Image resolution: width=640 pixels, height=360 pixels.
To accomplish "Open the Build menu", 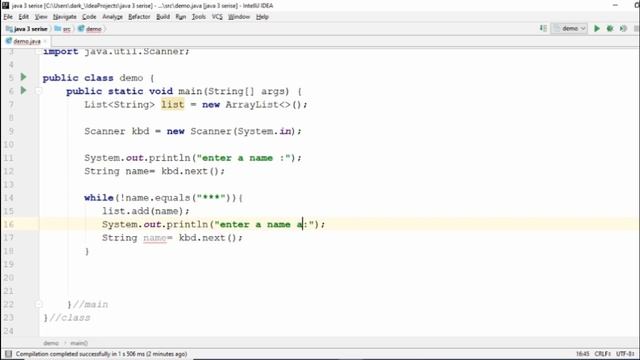I will coord(163,17).
